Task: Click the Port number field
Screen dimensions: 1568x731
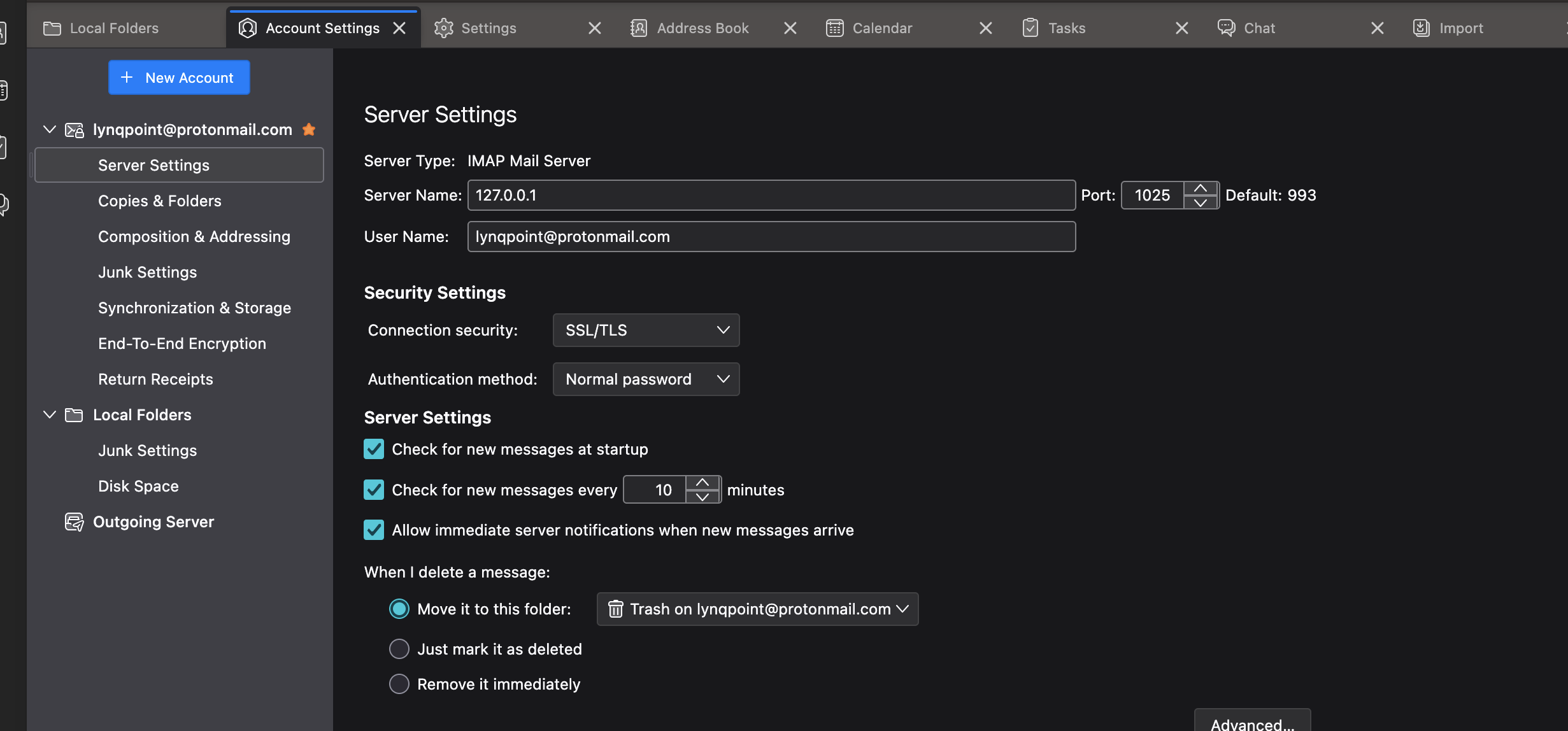Action: (x=1153, y=195)
